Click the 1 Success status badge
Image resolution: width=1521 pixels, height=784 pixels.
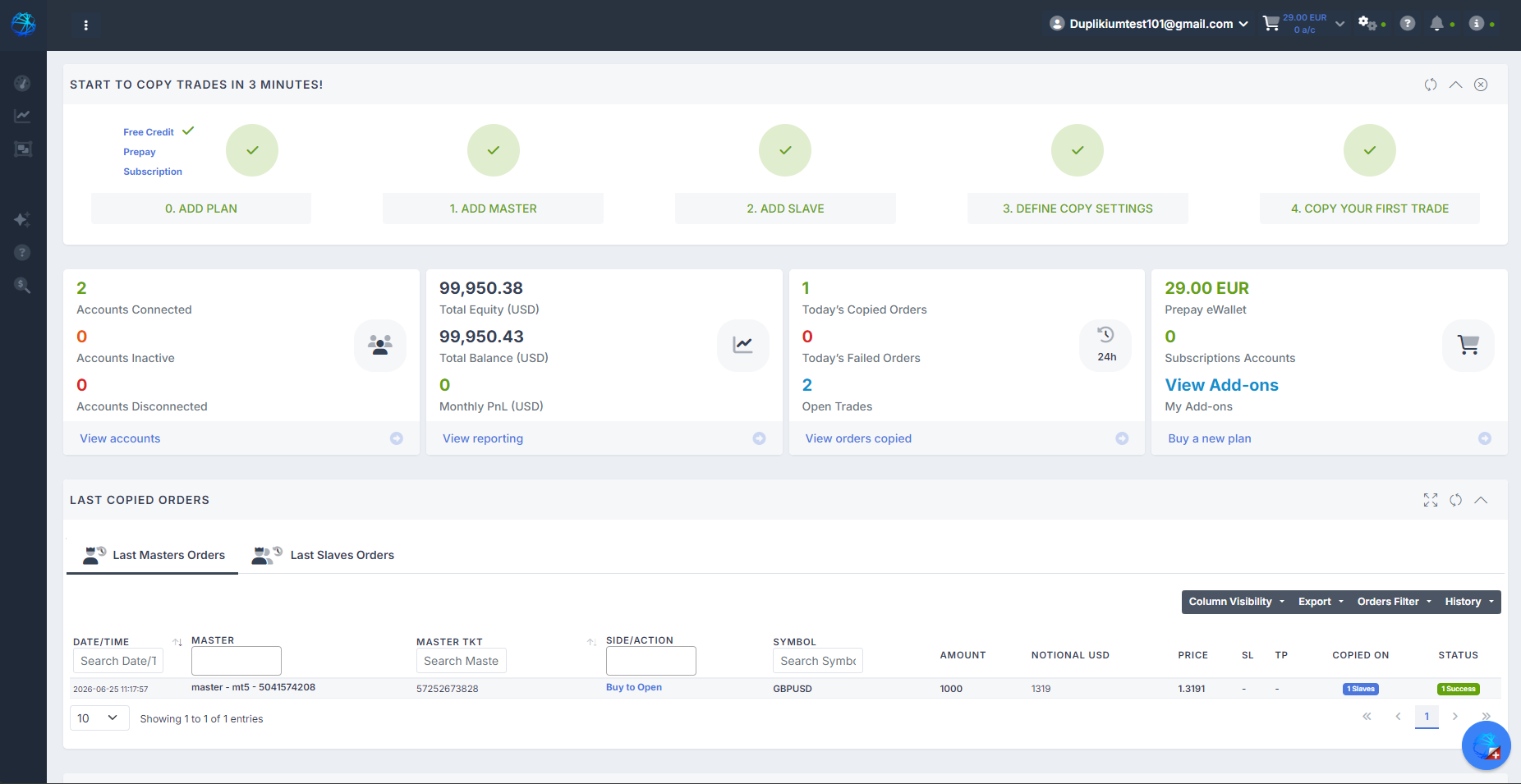pos(1459,689)
